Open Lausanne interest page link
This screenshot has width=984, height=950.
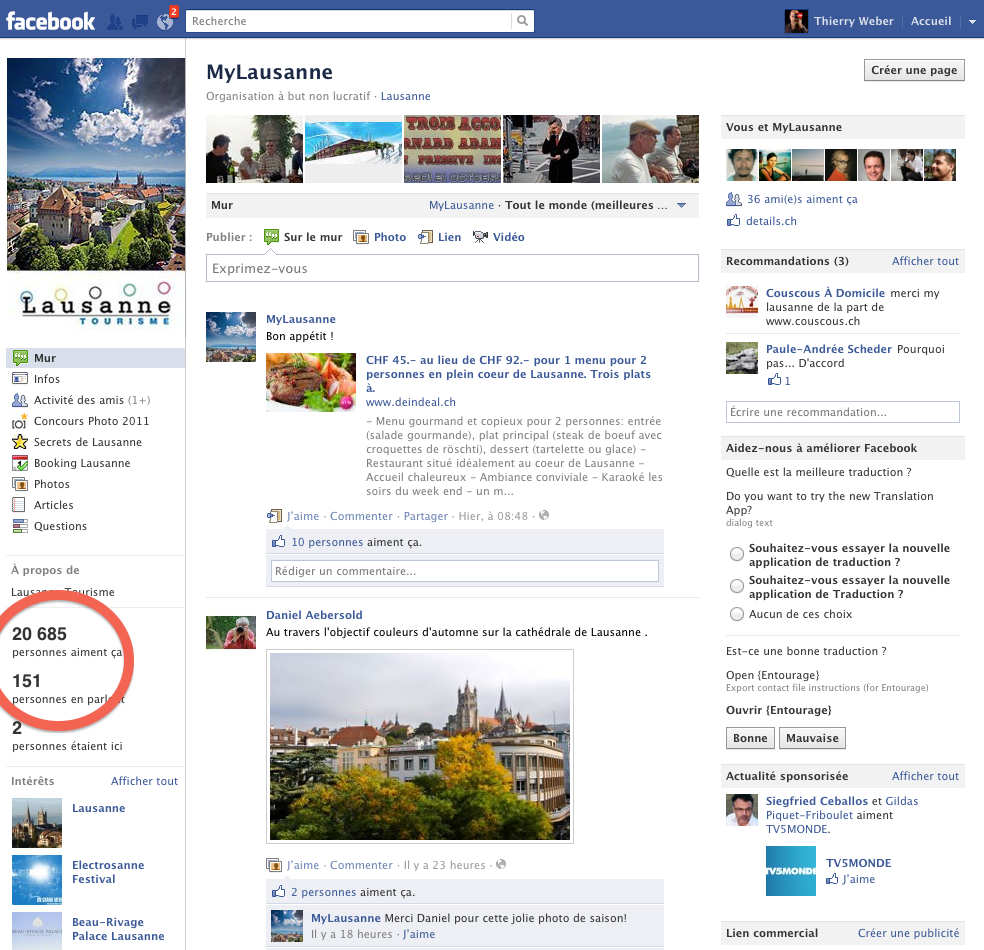(99, 808)
